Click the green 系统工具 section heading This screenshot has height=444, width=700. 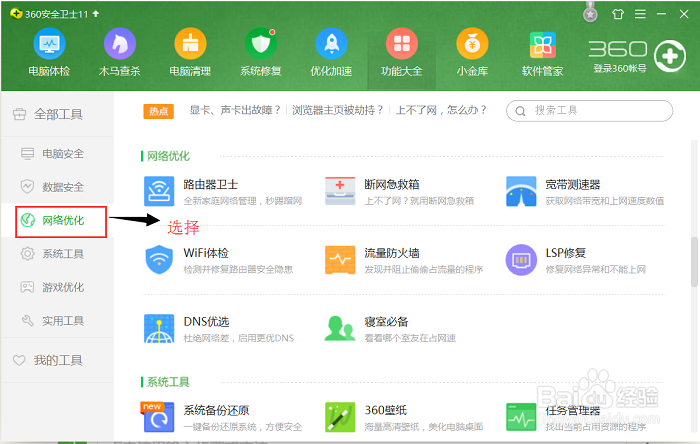[x=168, y=382]
